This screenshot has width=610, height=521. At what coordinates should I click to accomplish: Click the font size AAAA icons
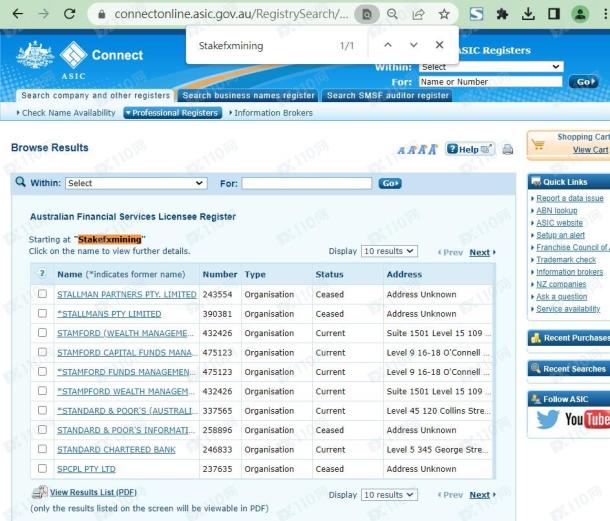coord(417,149)
